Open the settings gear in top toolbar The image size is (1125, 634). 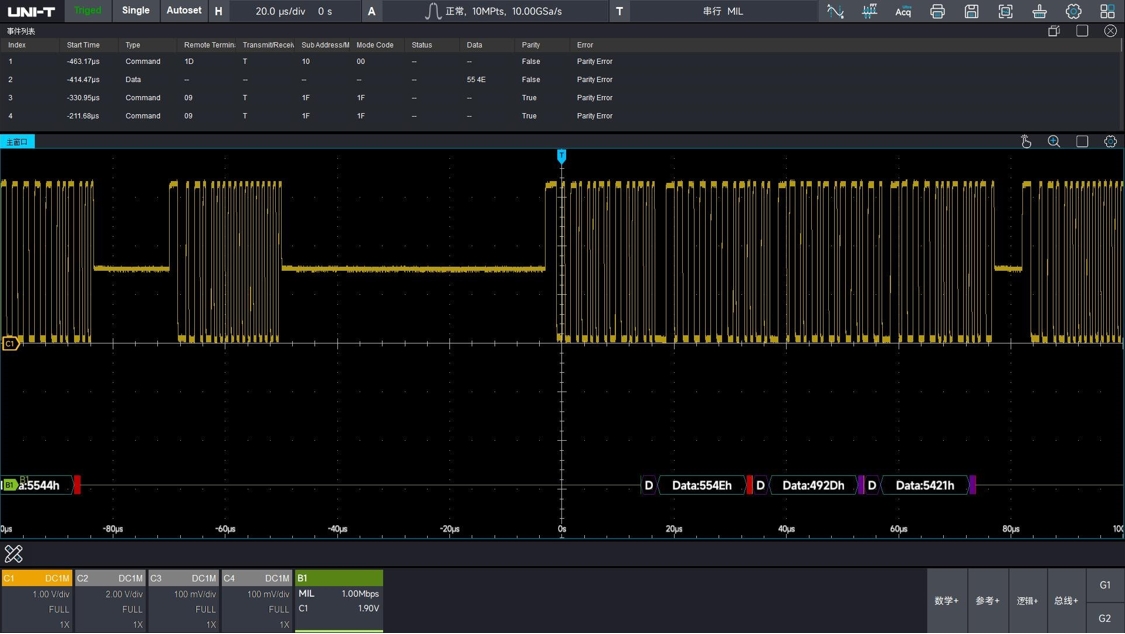coord(1073,11)
